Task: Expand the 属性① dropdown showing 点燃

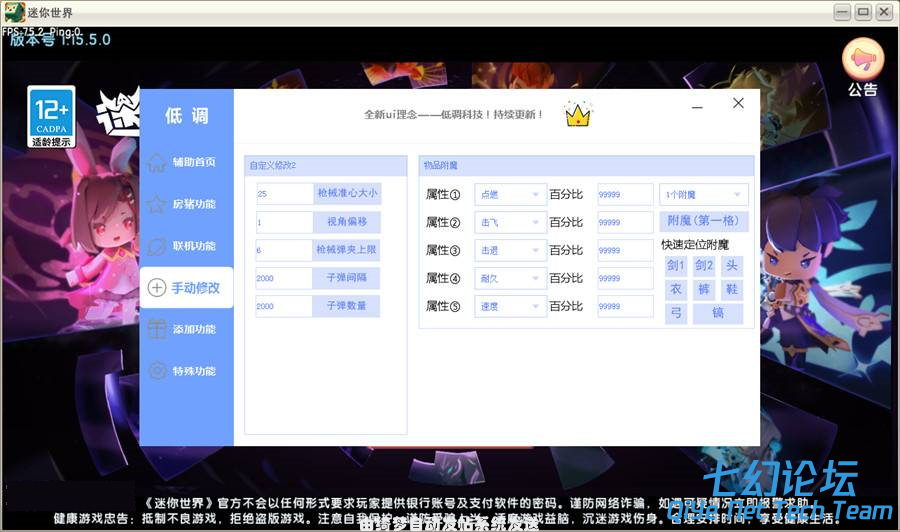Action: click(x=510, y=195)
